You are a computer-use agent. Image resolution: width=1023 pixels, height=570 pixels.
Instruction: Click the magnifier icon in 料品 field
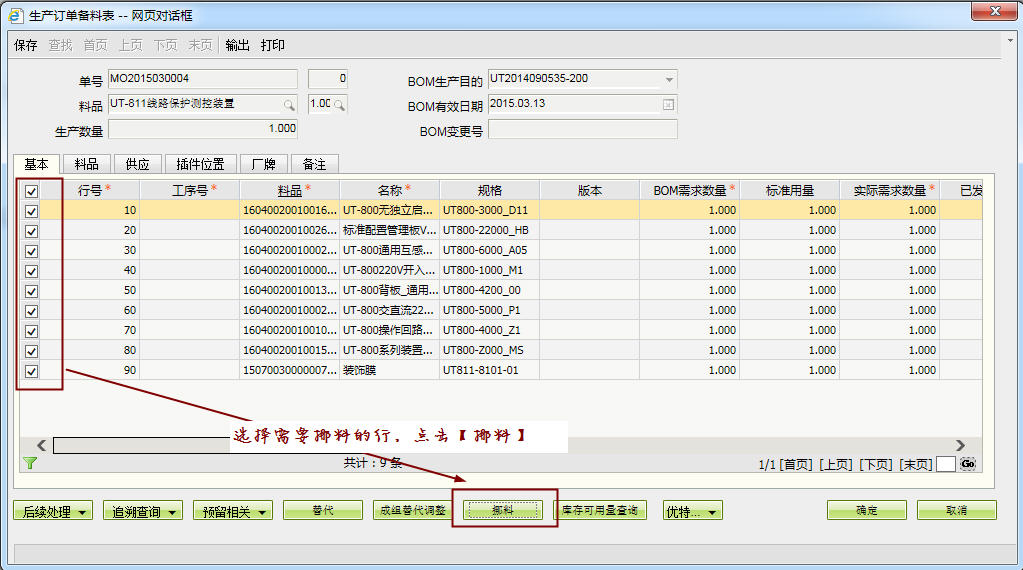pos(289,105)
